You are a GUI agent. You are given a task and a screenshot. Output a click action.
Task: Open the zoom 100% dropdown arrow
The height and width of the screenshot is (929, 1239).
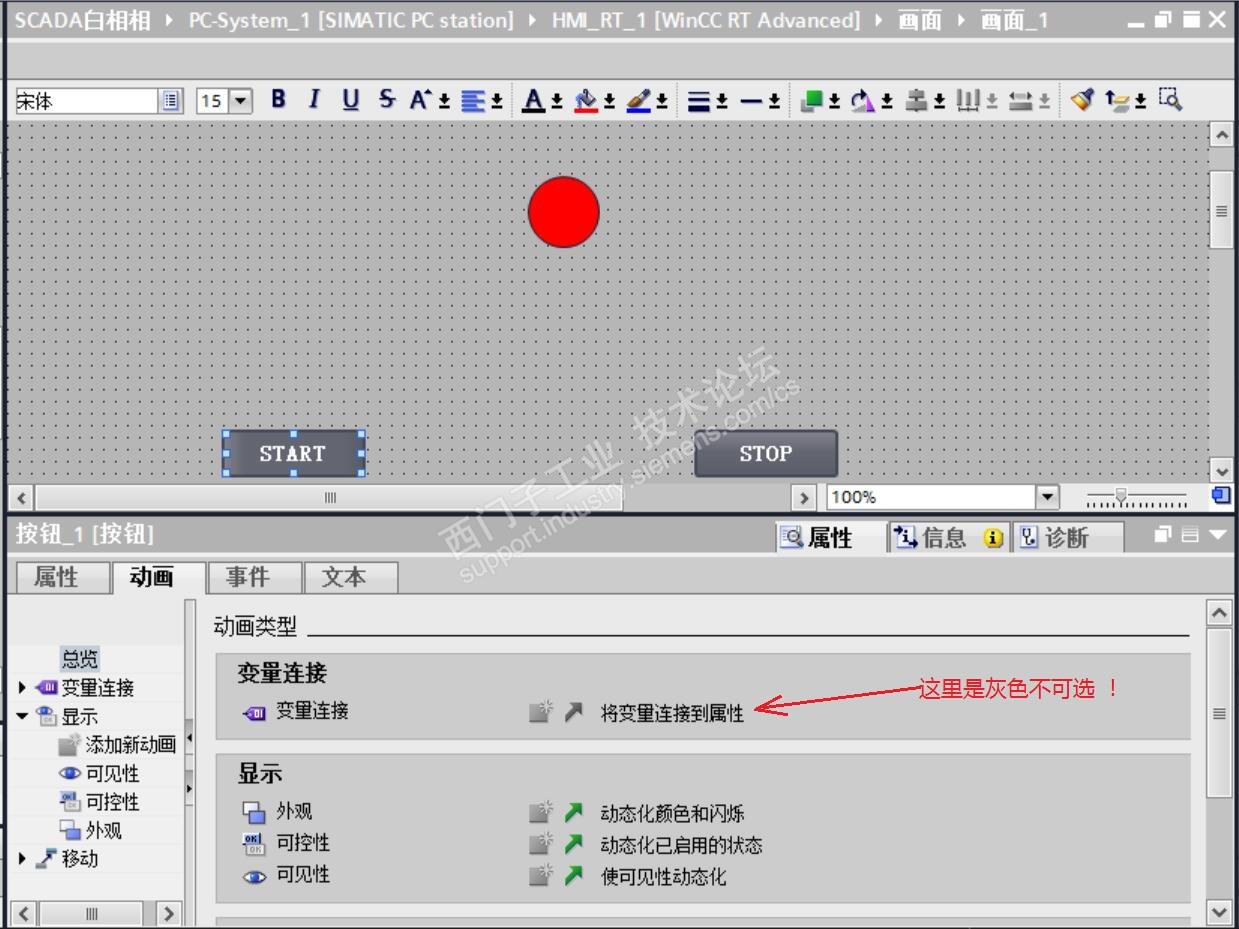1047,497
